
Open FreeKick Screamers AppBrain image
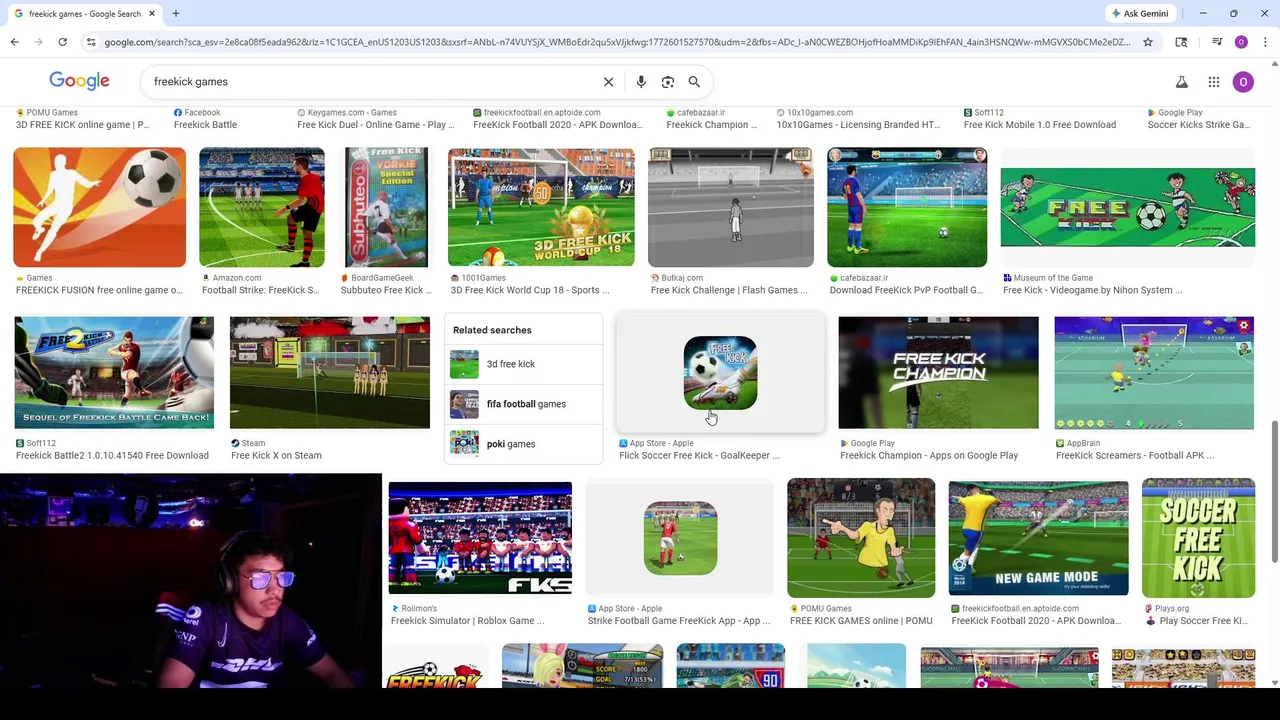point(1154,373)
